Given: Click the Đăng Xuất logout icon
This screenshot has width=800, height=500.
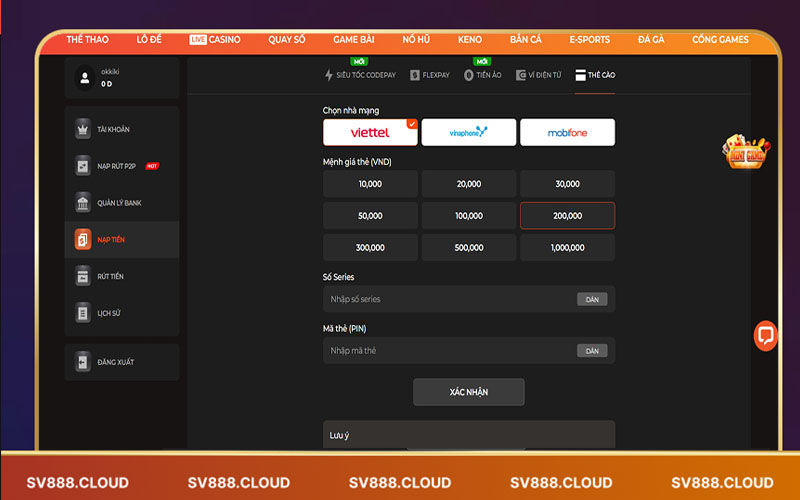Looking at the screenshot, I should click(x=83, y=362).
